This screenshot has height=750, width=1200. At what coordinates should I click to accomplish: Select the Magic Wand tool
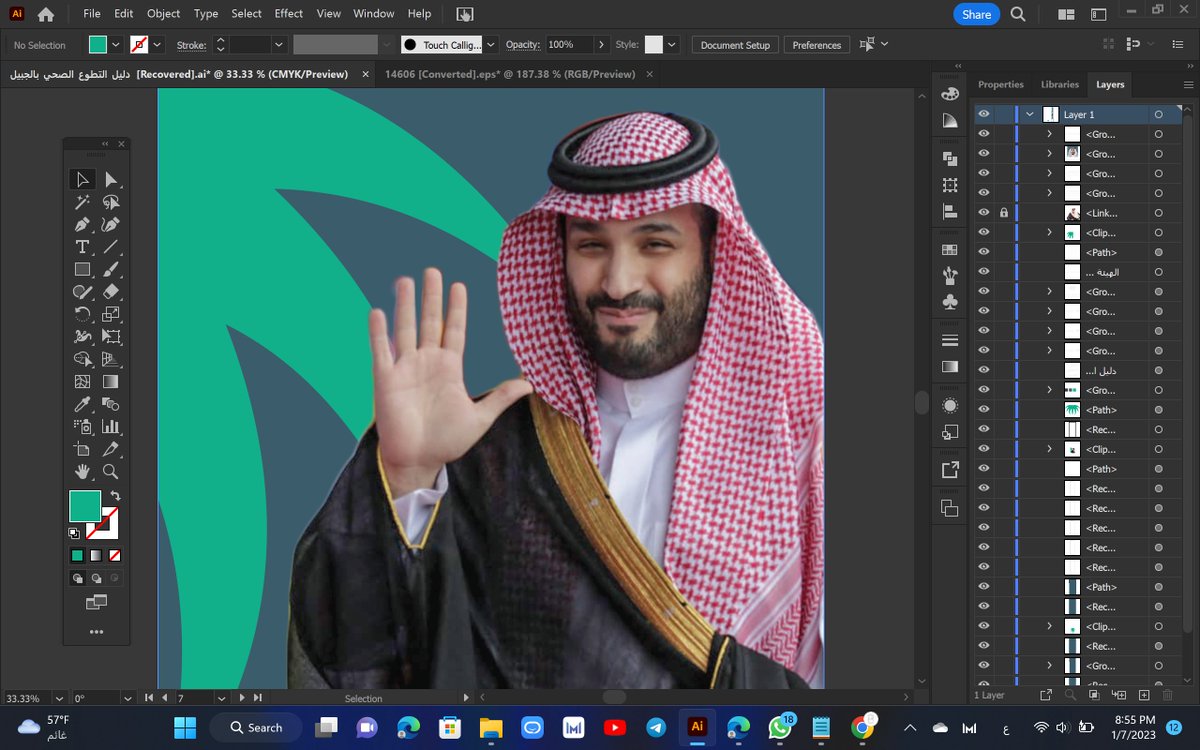83,202
